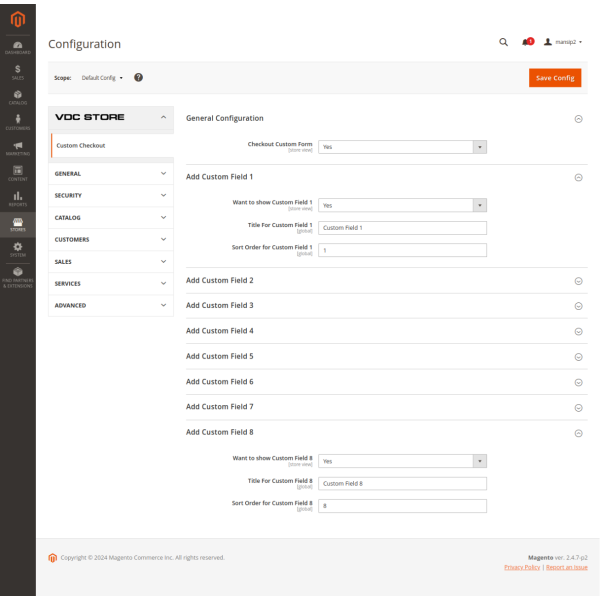This screenshot has width=600, height=600.
Task: Open the Checkout Custom Form dropdown
Action: point(402,146)
